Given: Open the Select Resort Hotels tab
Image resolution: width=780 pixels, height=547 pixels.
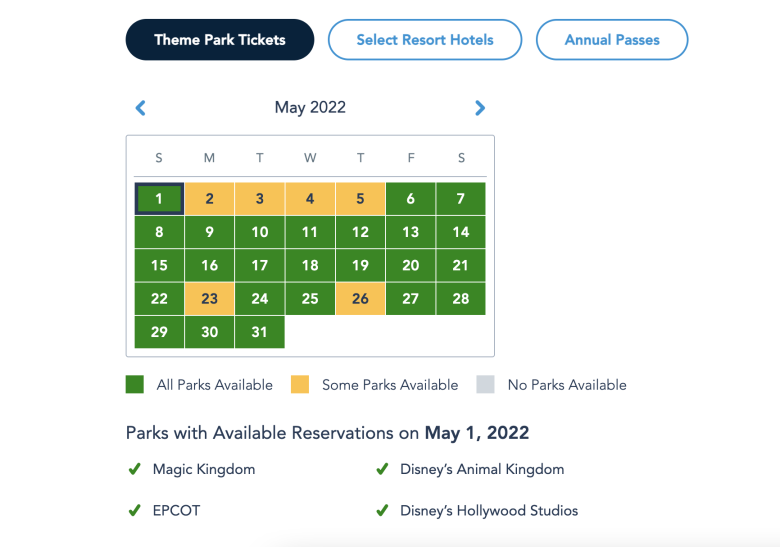Looking at the screenshot, I should pyautogui.click(x=425, y=40).
